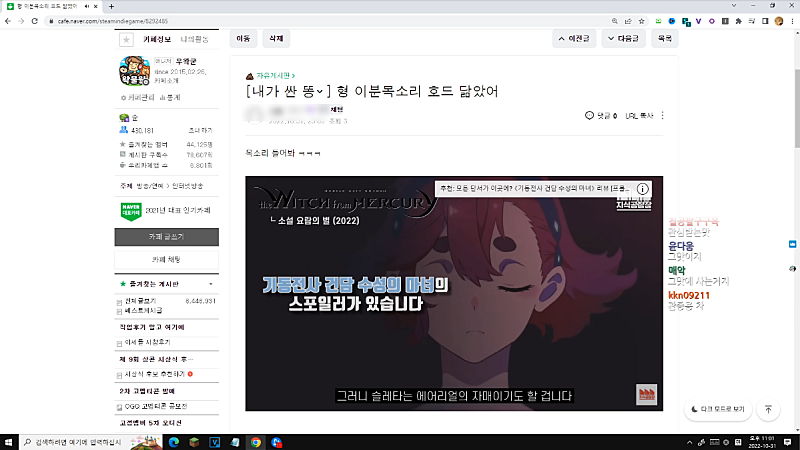Open a new browser tab
Screen dimensions: 800x450
point(111,6)
